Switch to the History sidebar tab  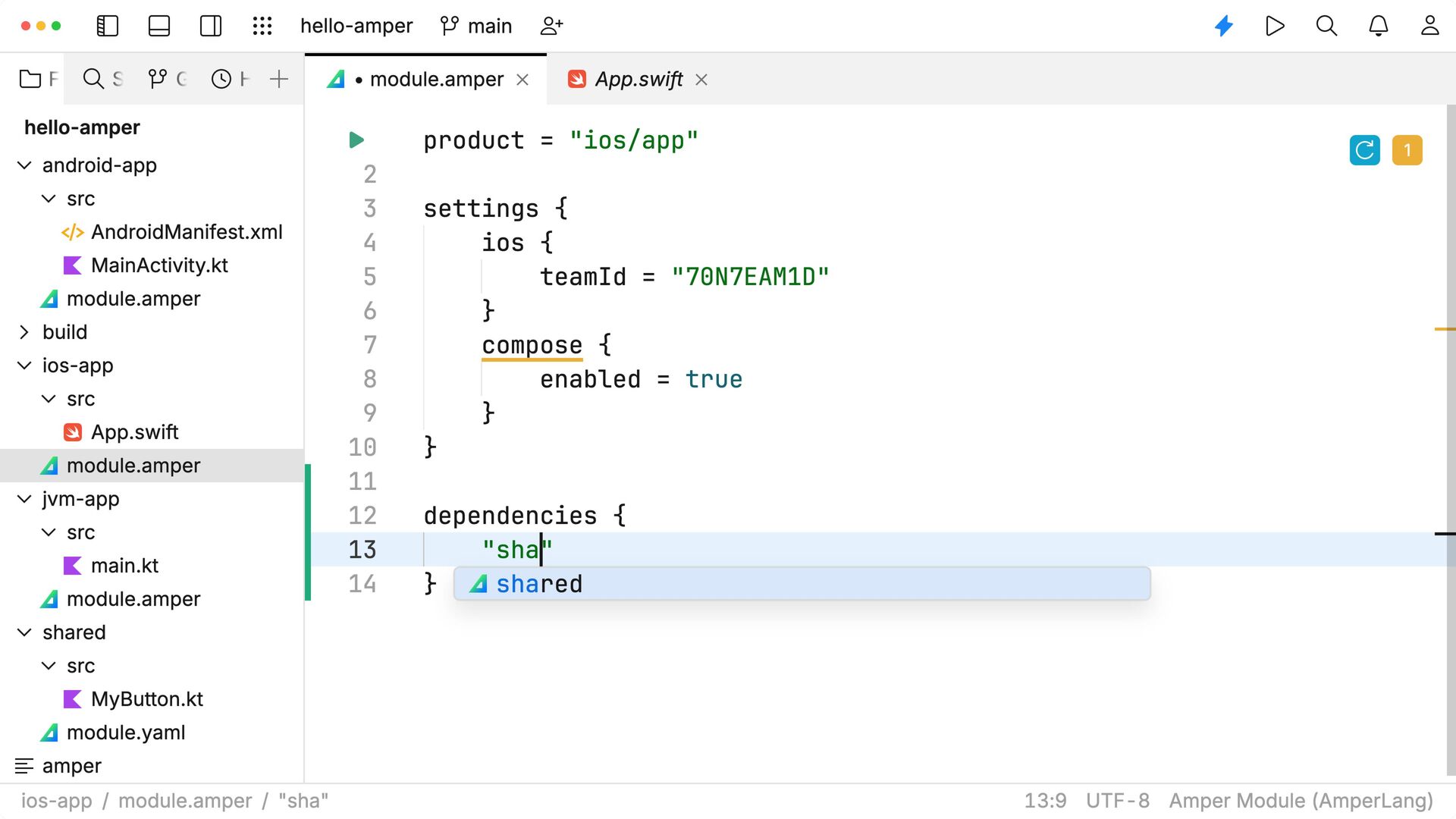pos(230,79)
